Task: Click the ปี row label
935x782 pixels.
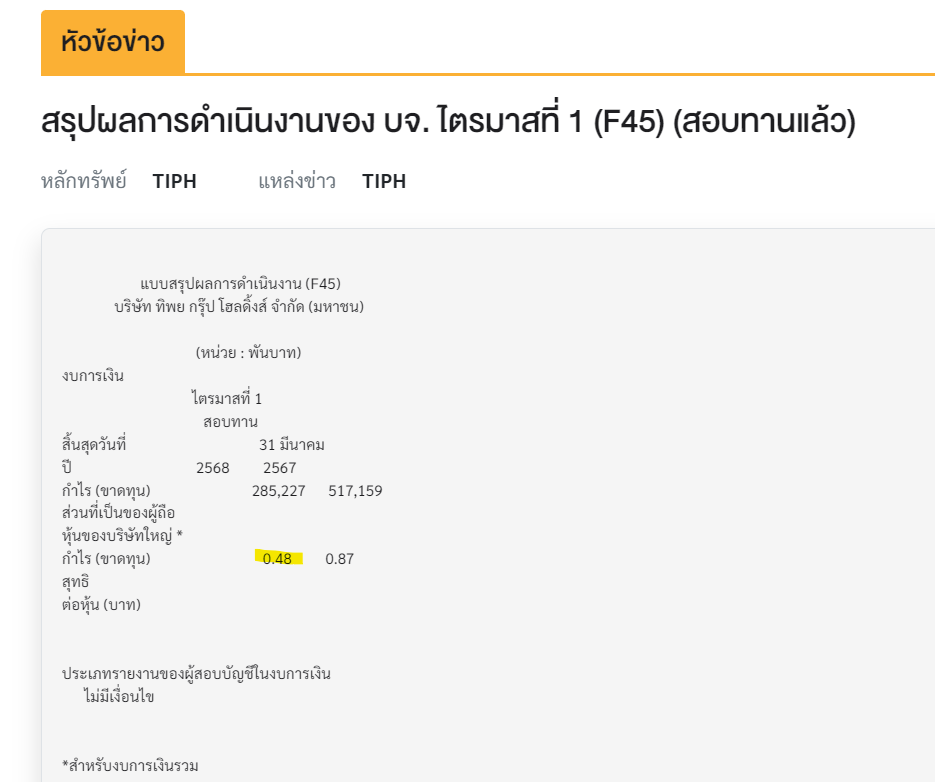Action: (x=66, y=467)
